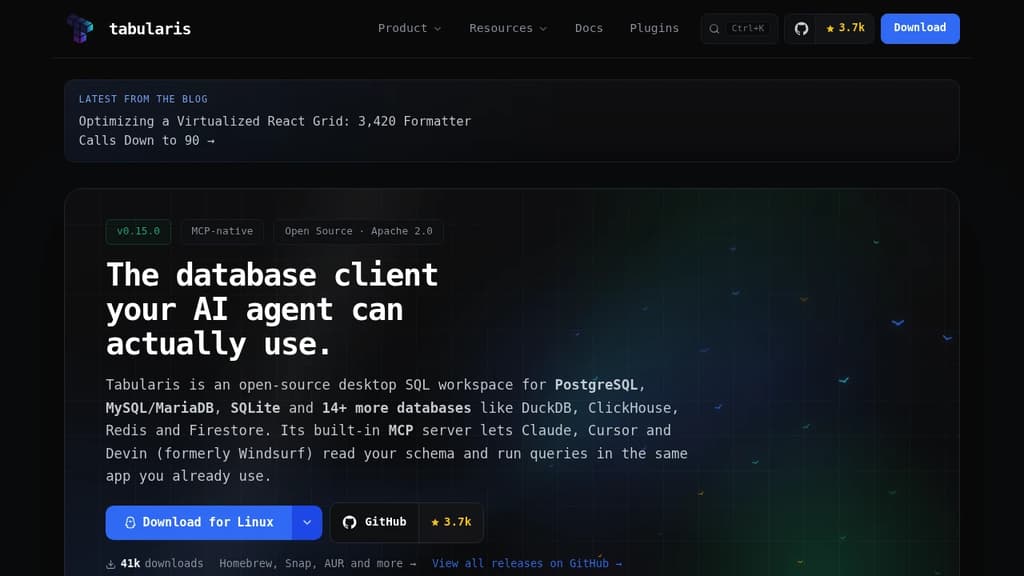Click the GitHub icon in the navbar
The width and height of the screenshot is (1024, 576).
pyautogui.click(x=801, y=29)
